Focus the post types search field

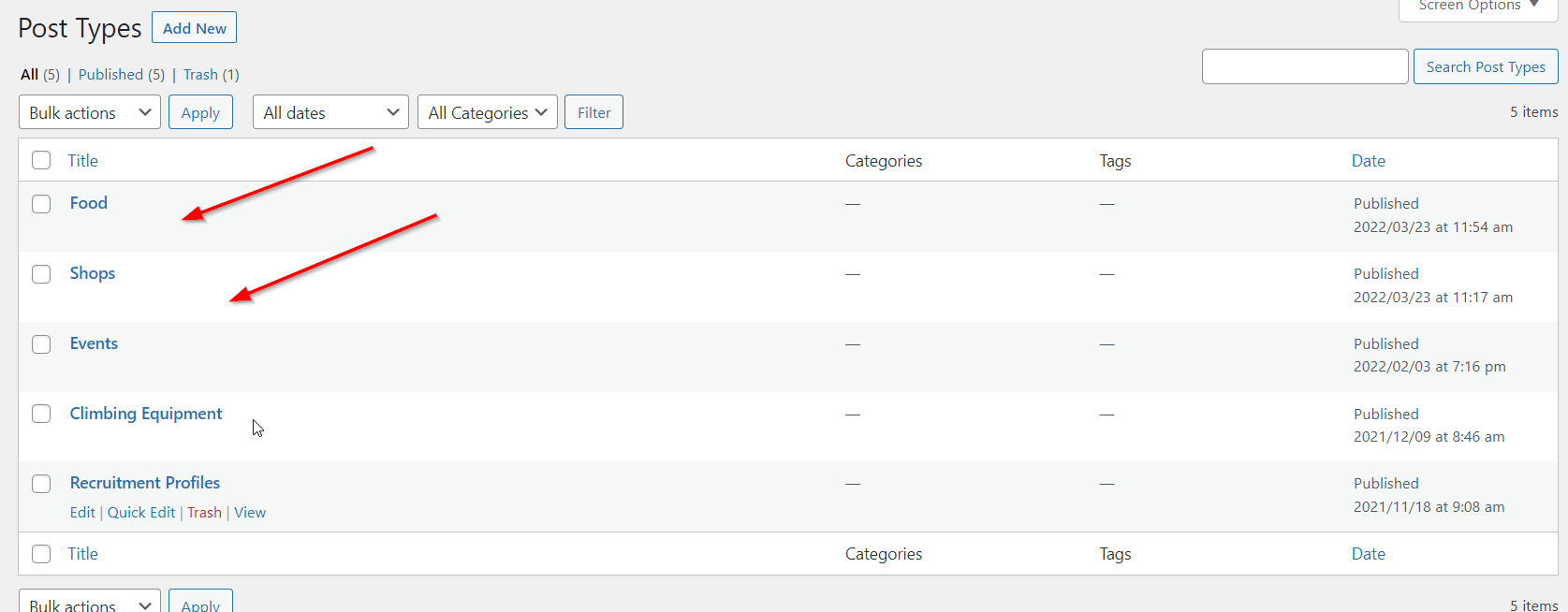click(x=1304, y=66)
